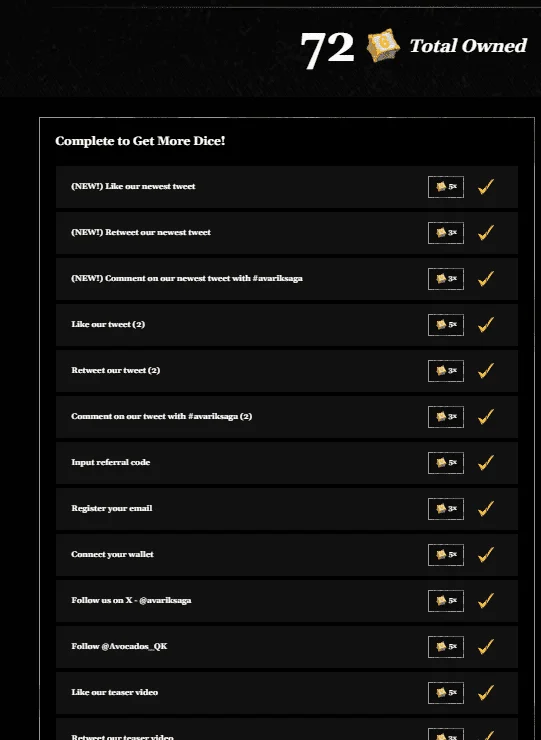Click the 3x dice reward for Retweet our newest tweet

(446, 233)
